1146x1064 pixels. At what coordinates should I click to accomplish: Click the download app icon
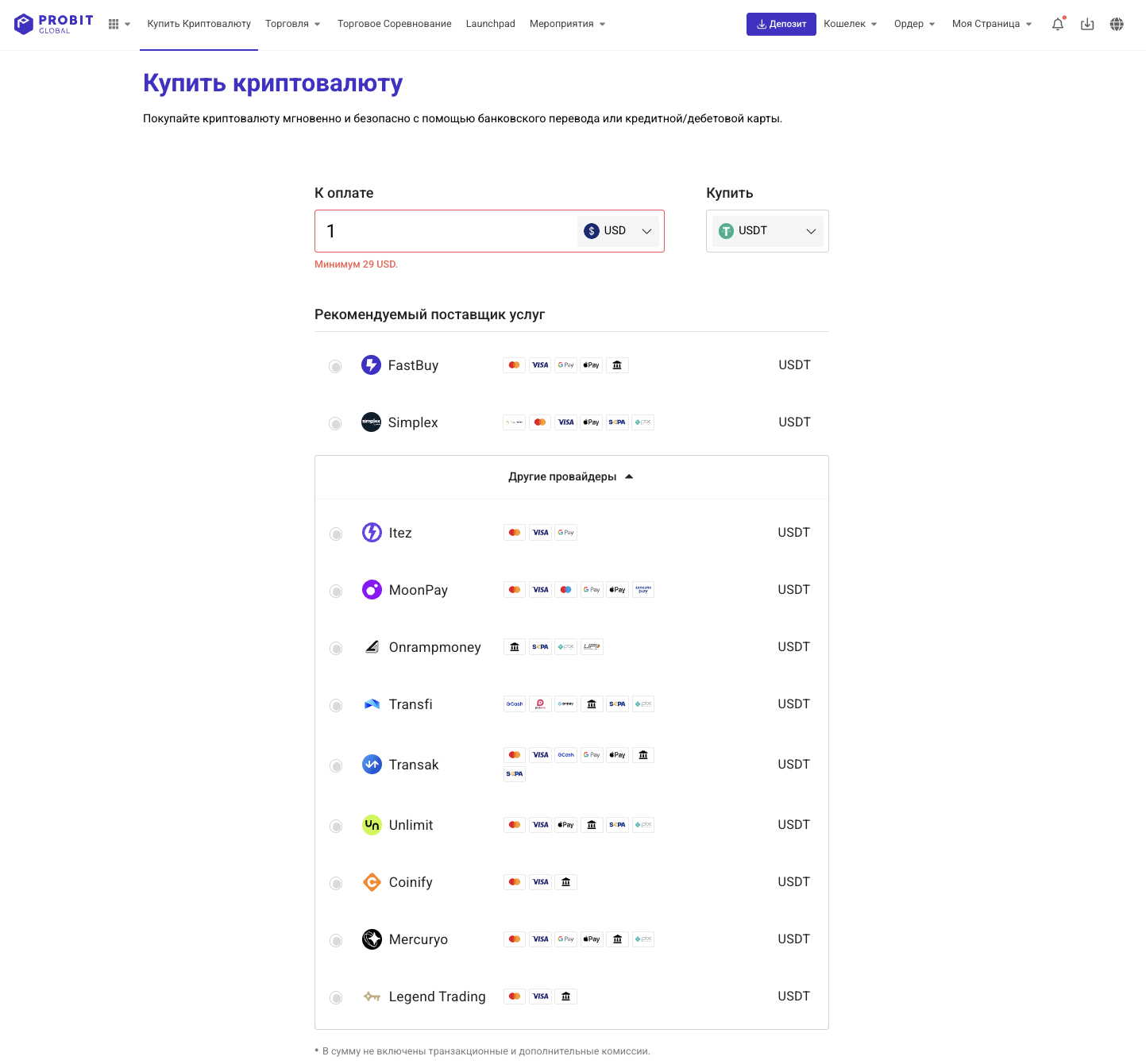(1087, 24)
